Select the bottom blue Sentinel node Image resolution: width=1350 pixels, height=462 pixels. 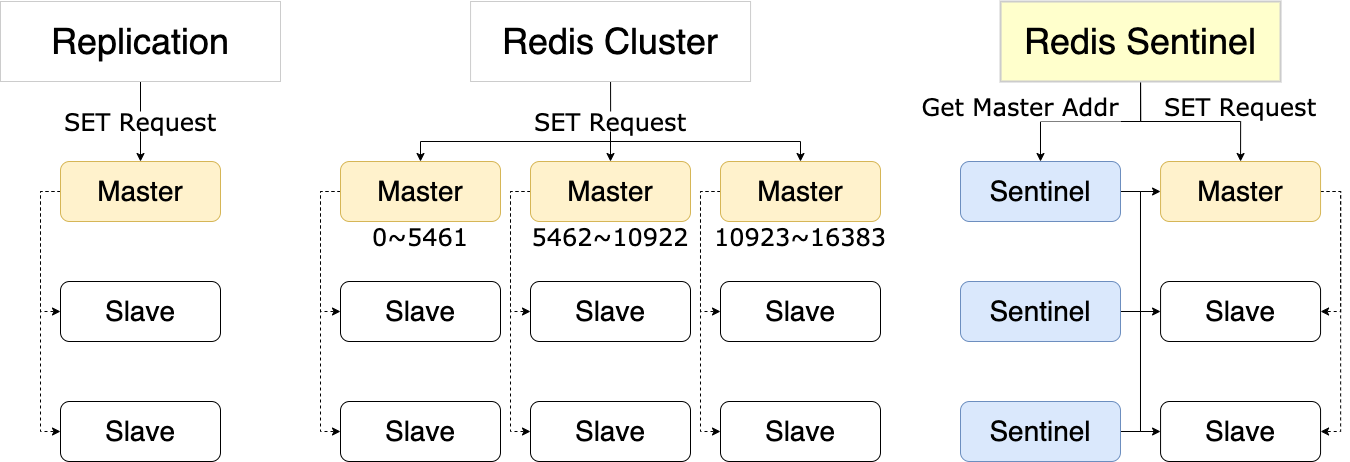pyautogui.click(x=1040, y=431)
